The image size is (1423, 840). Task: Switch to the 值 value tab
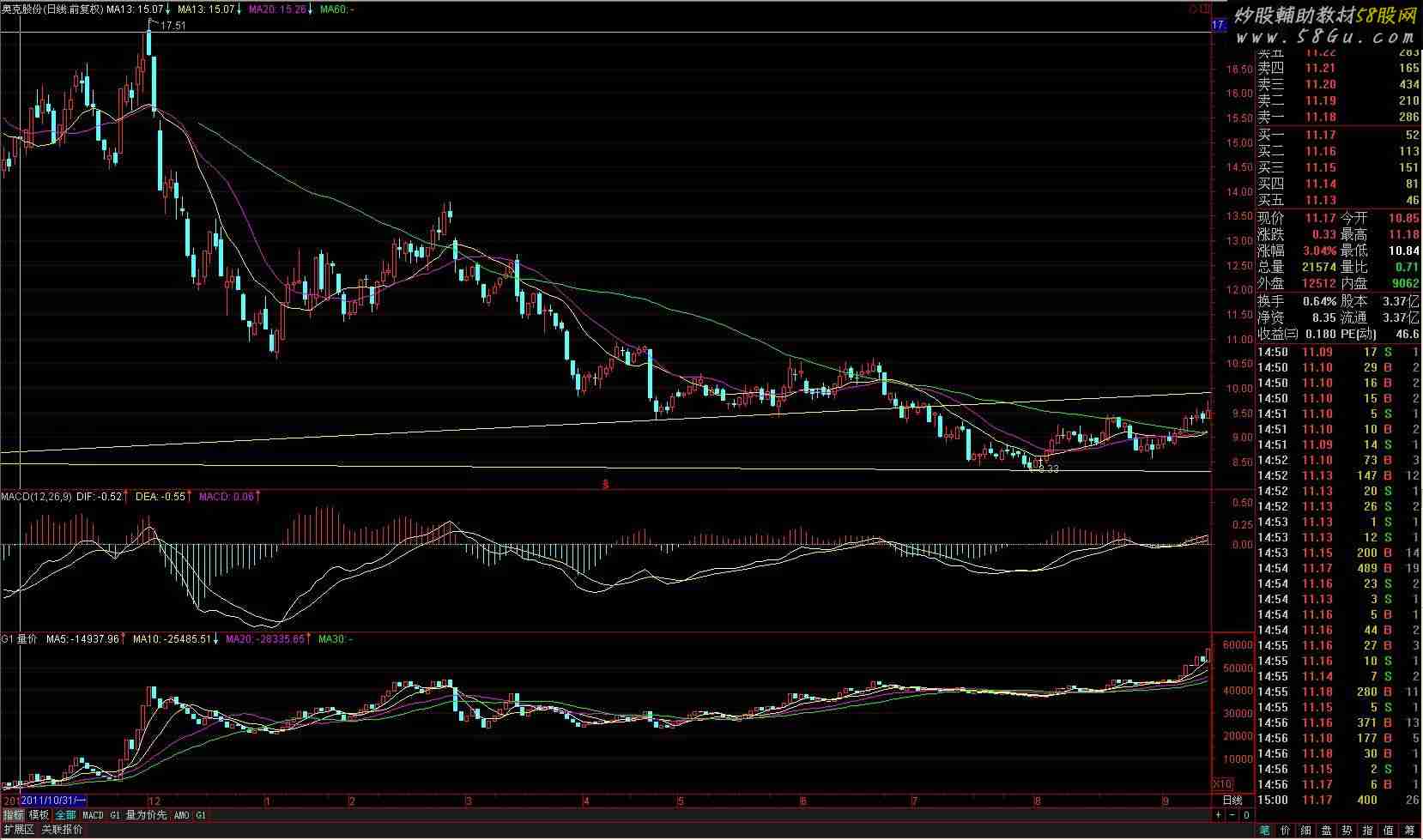[1389, 831]
